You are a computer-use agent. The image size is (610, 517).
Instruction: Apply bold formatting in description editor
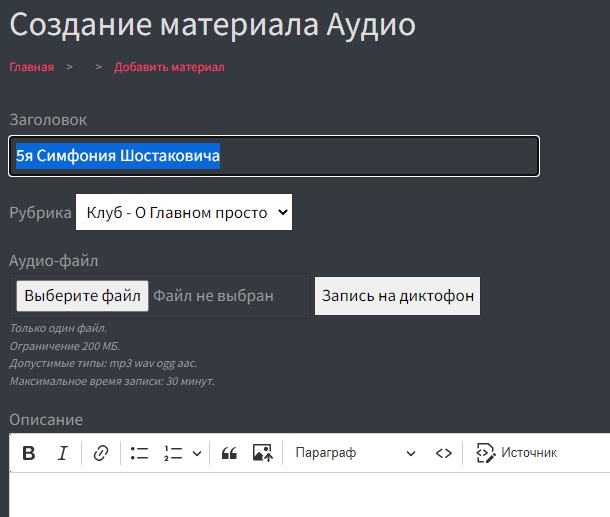(x=29, y=453)
